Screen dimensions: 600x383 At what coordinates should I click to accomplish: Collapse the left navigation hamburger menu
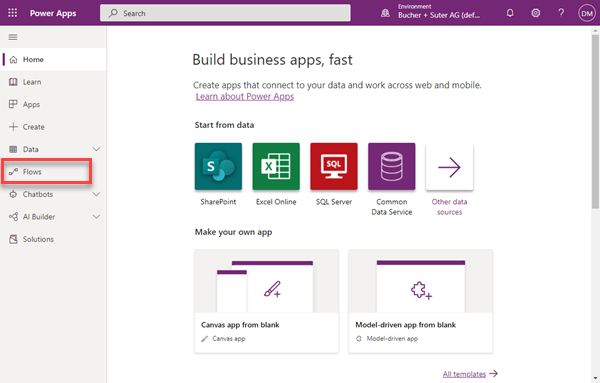tap(13, 37)
